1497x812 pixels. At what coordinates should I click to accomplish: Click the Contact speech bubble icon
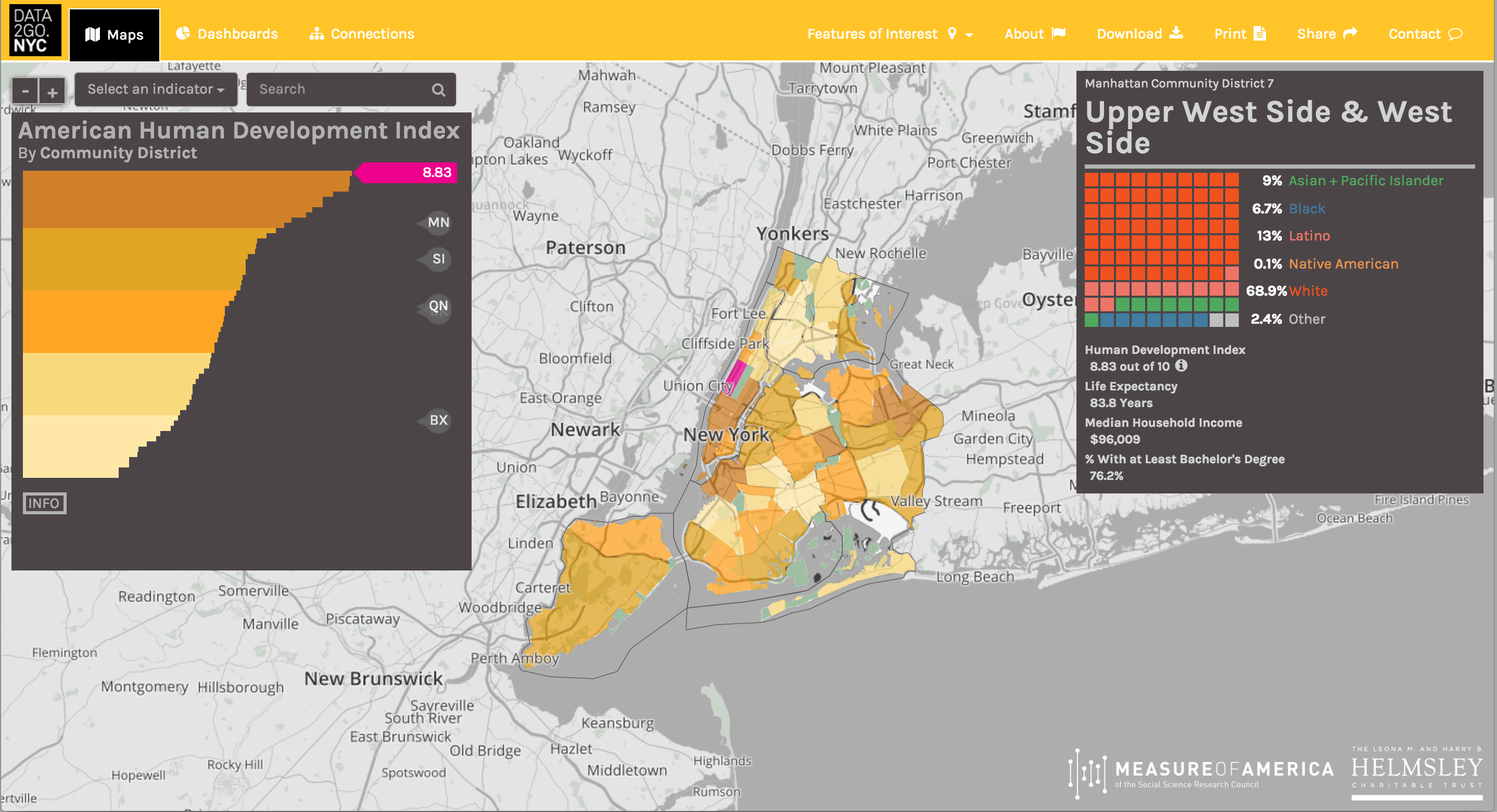point(1456,34)
